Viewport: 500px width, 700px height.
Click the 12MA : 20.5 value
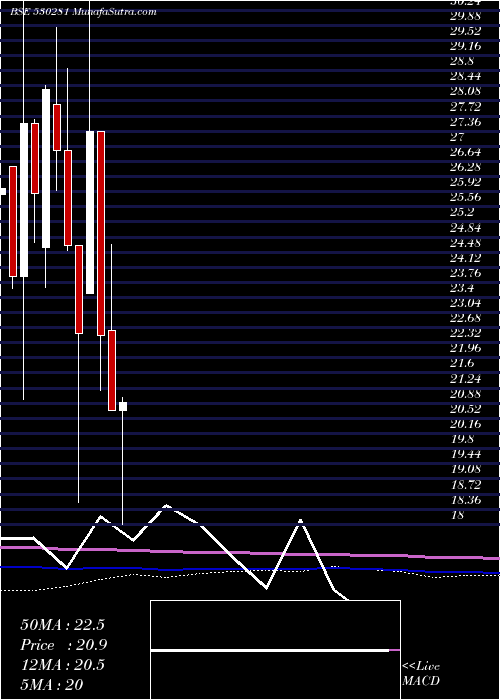(x=62, y=665)
